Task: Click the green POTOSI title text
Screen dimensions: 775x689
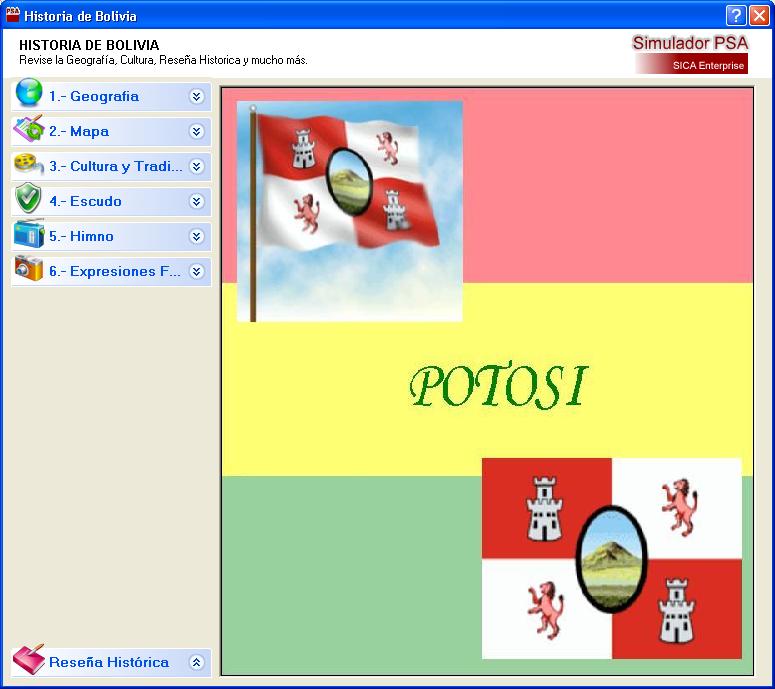Action: (x=498, y=386)
